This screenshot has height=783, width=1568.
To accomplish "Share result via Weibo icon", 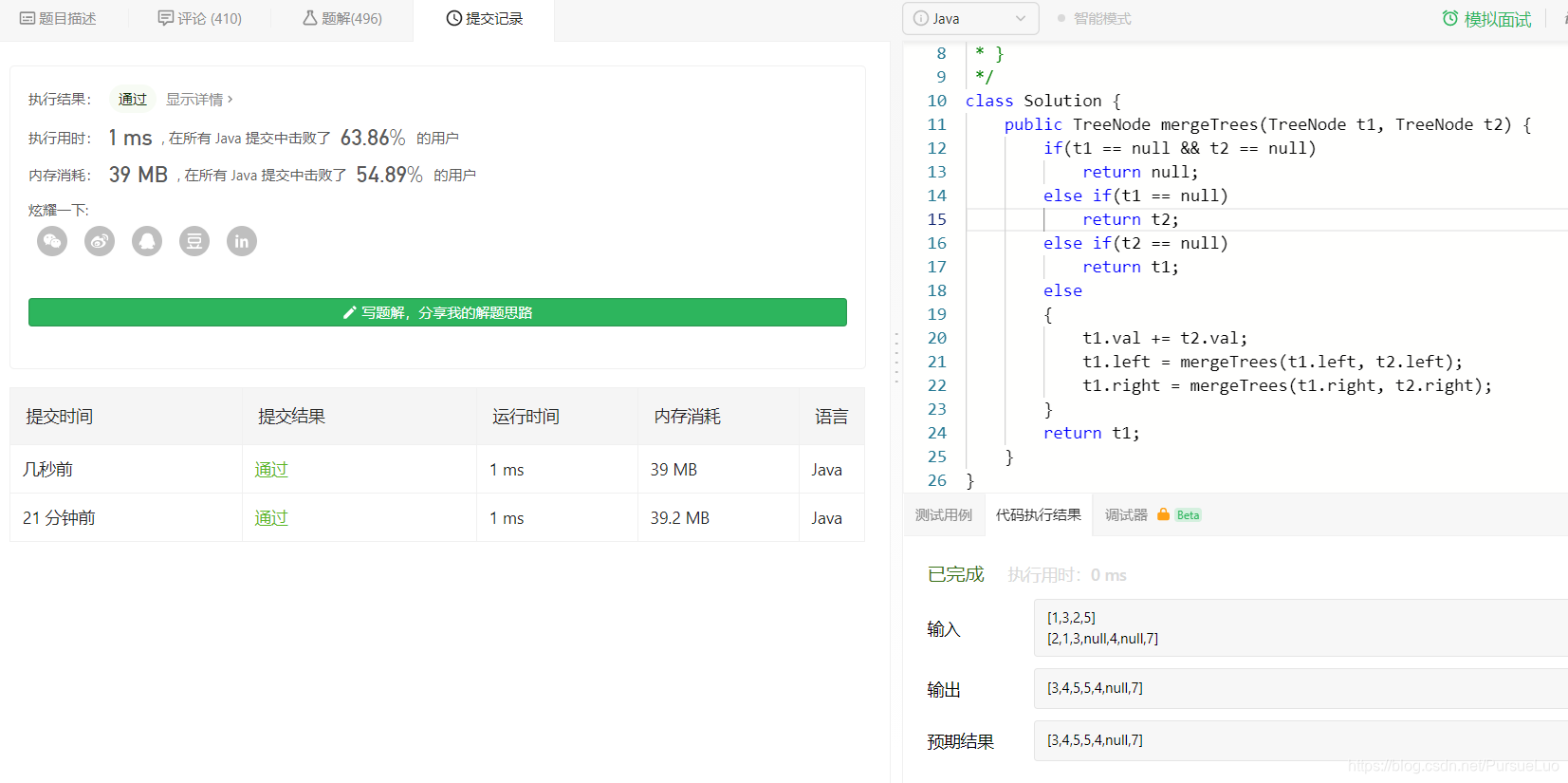I will 100,241.
